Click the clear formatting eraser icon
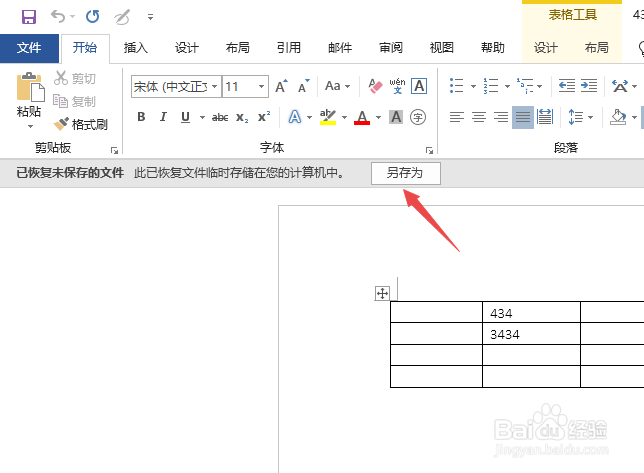This screenshot has height=473, width=644. pyautogui.click(x=375, y=86)
